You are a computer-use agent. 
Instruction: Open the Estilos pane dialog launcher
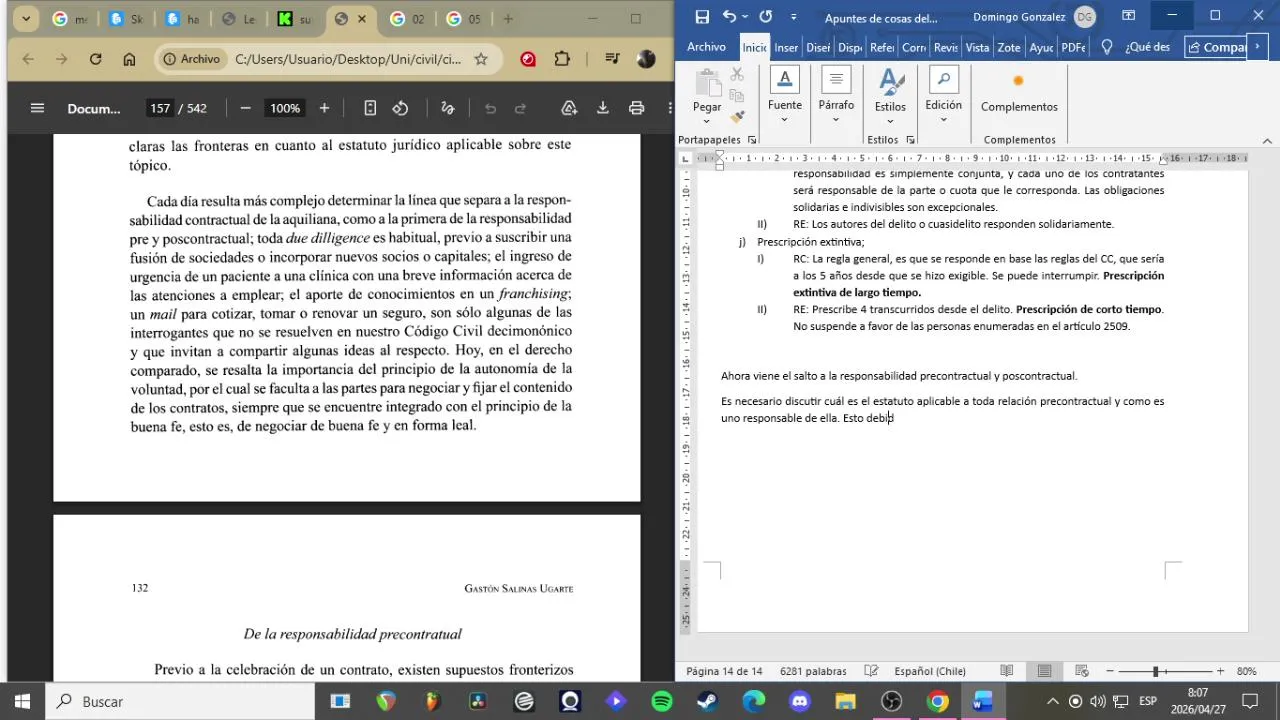(911, 140)
